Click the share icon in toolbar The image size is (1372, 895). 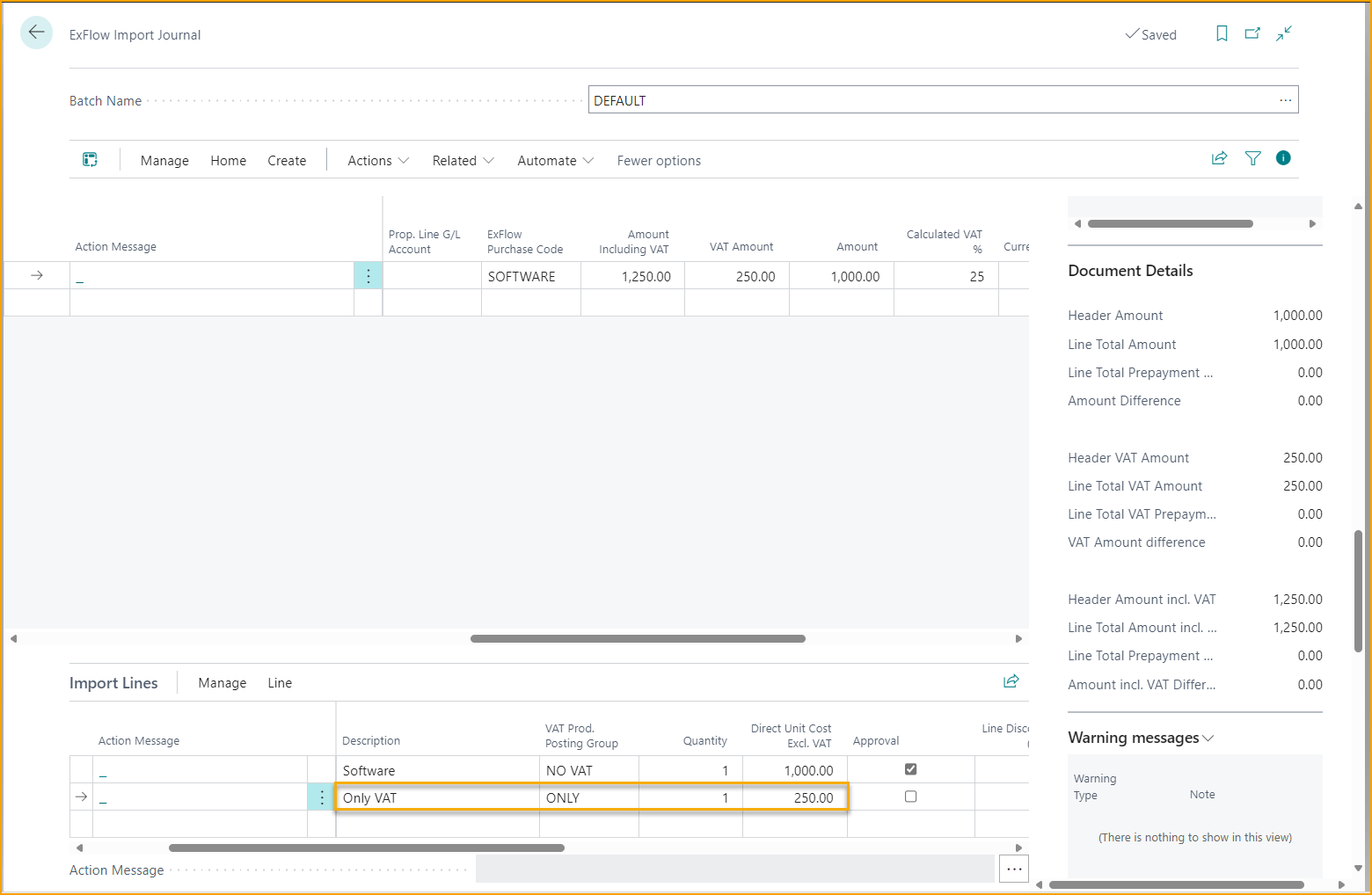pyautogui.click(x=1219, y=158)
